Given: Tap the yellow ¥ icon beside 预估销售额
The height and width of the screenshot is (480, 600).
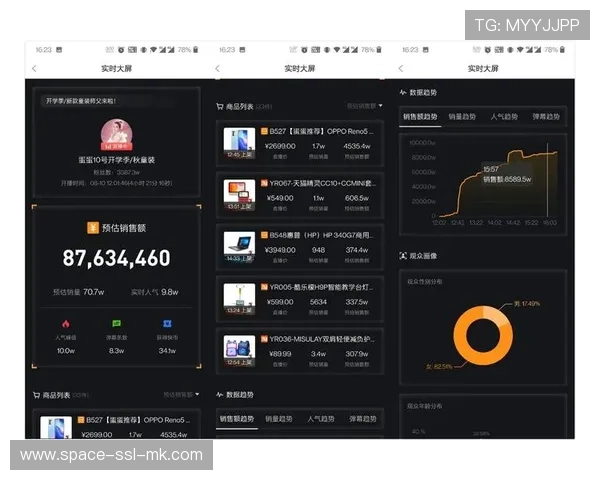Looking at the screenshot, I should coord(92,227).
